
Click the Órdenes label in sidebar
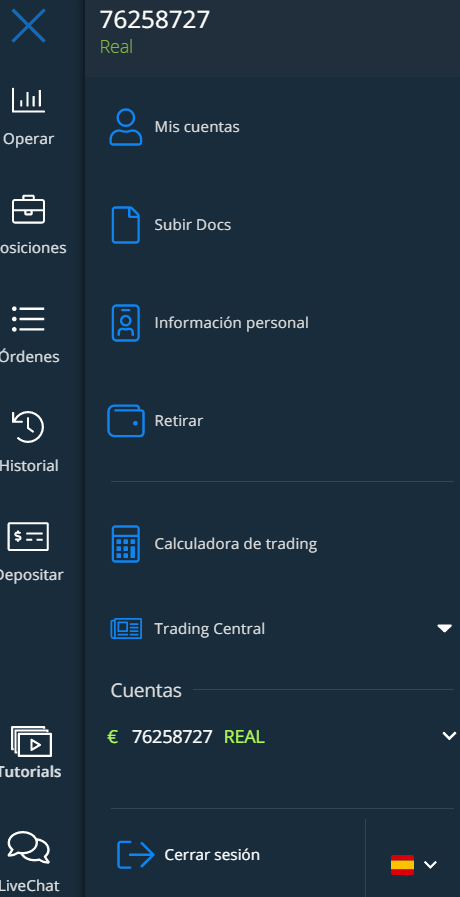[30, 356]
